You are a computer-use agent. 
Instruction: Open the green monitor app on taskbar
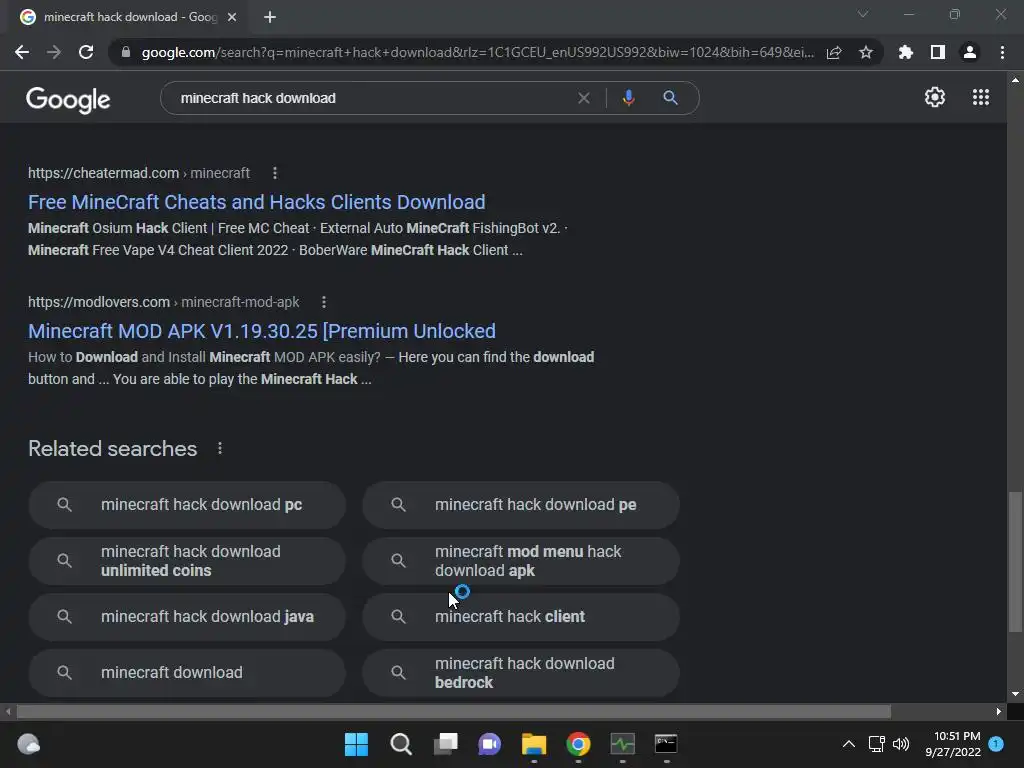coord(622,744)
